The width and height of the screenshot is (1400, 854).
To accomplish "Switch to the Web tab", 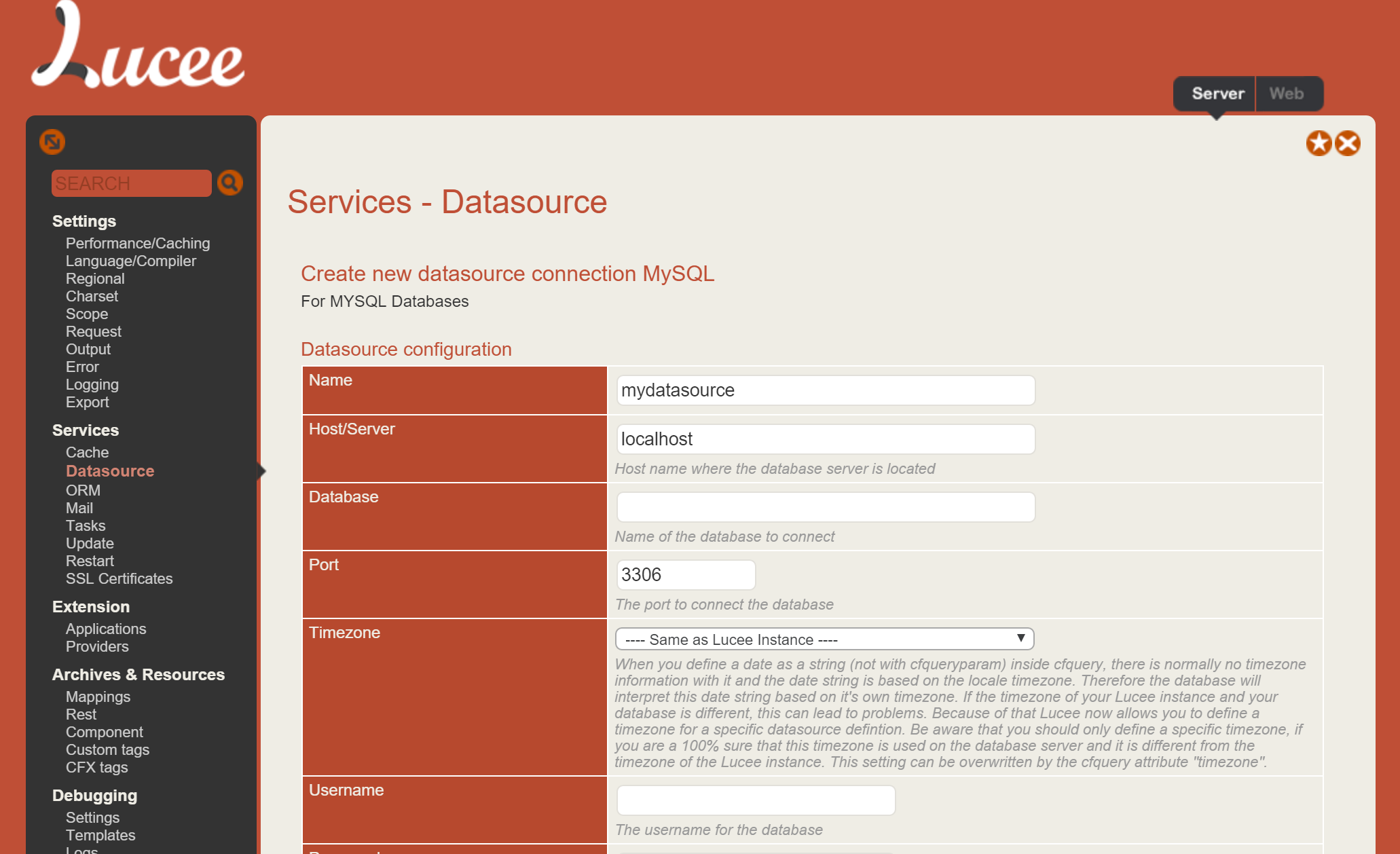I will point(1286,94).
